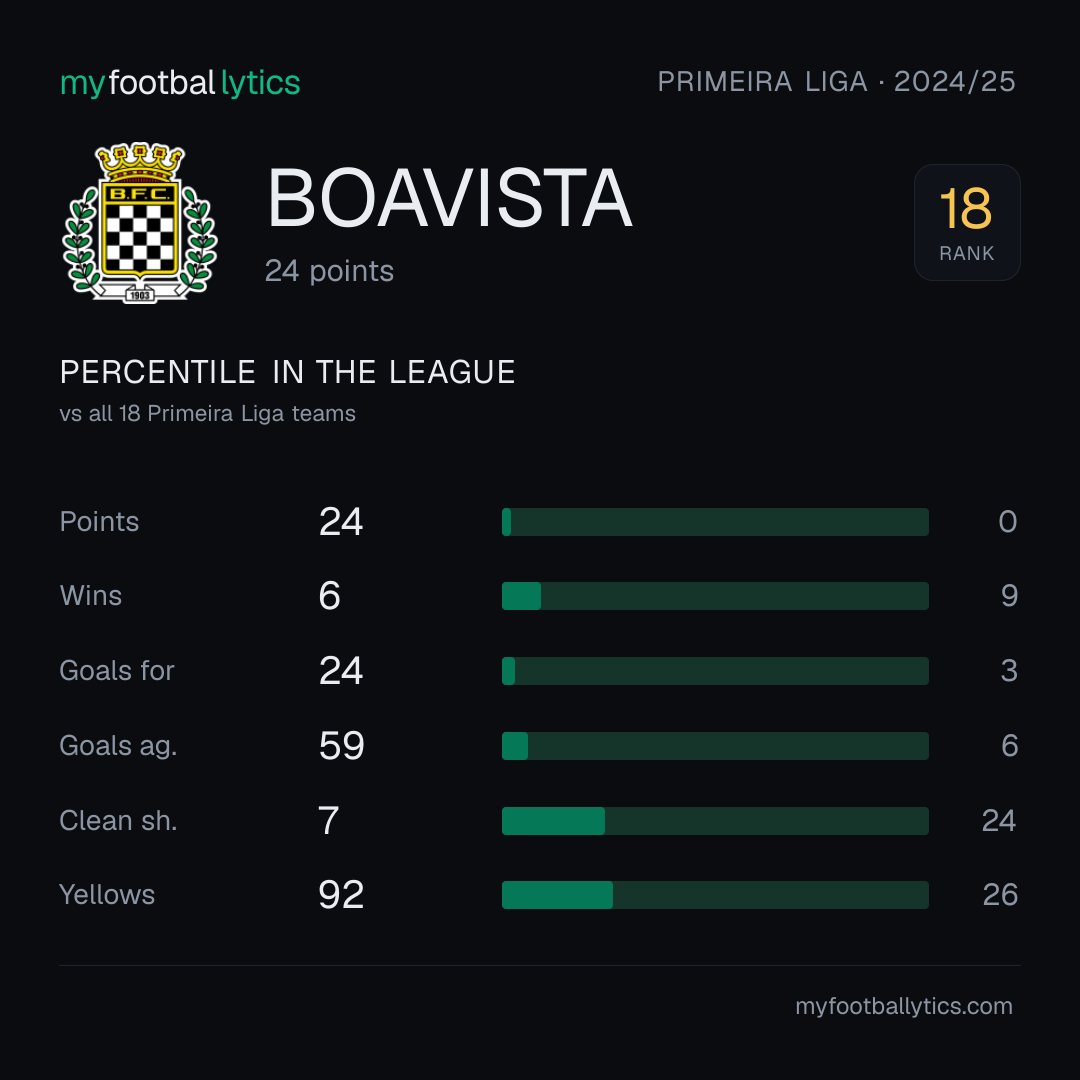
Task: Select the Wins value 6
Action: pos(329,596)
